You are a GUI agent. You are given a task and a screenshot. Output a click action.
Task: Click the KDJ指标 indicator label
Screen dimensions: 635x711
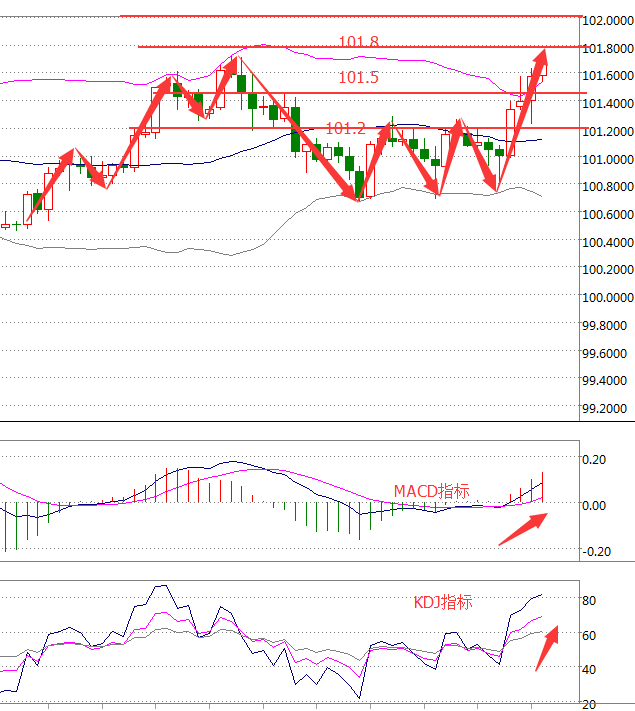click(443, 602)
